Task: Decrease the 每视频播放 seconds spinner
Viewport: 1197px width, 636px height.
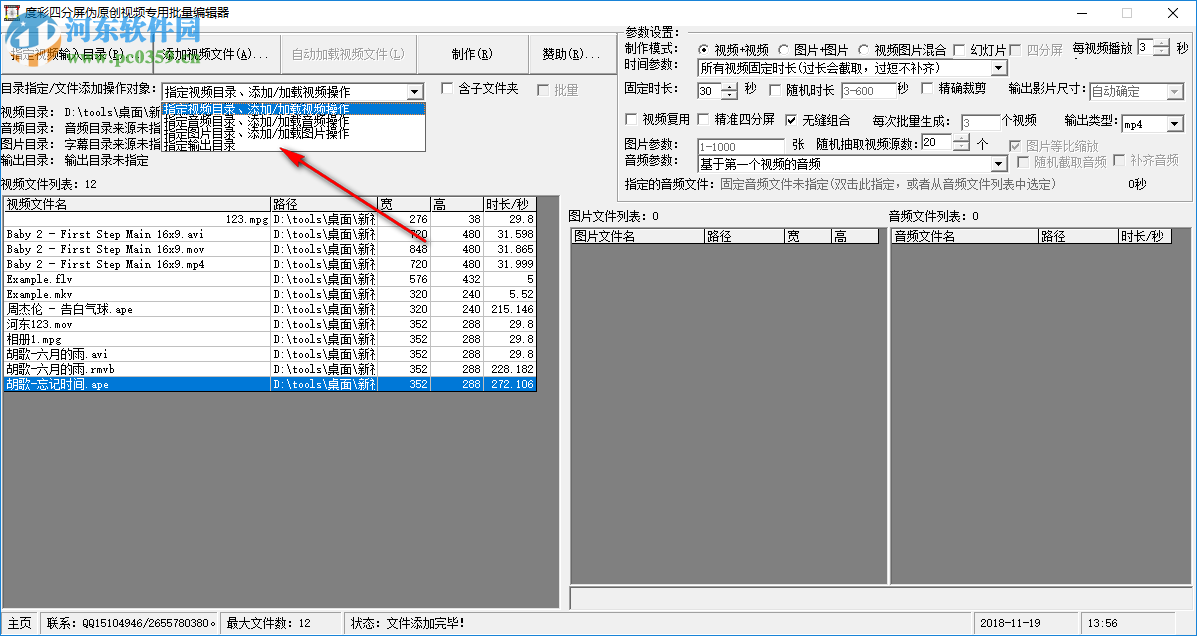Action: [1161, 51]
